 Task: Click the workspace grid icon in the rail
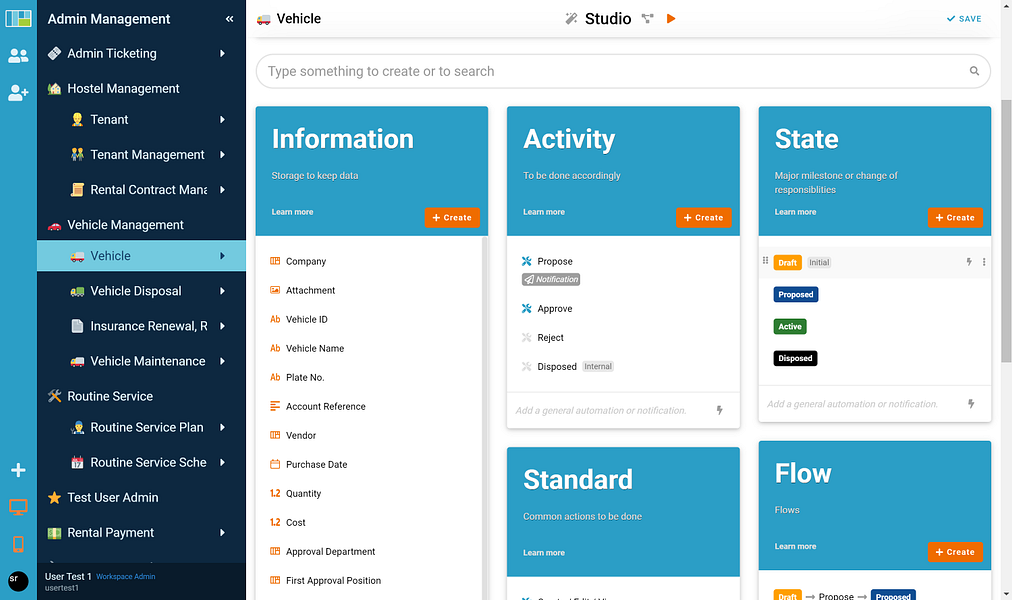point(18,18)
